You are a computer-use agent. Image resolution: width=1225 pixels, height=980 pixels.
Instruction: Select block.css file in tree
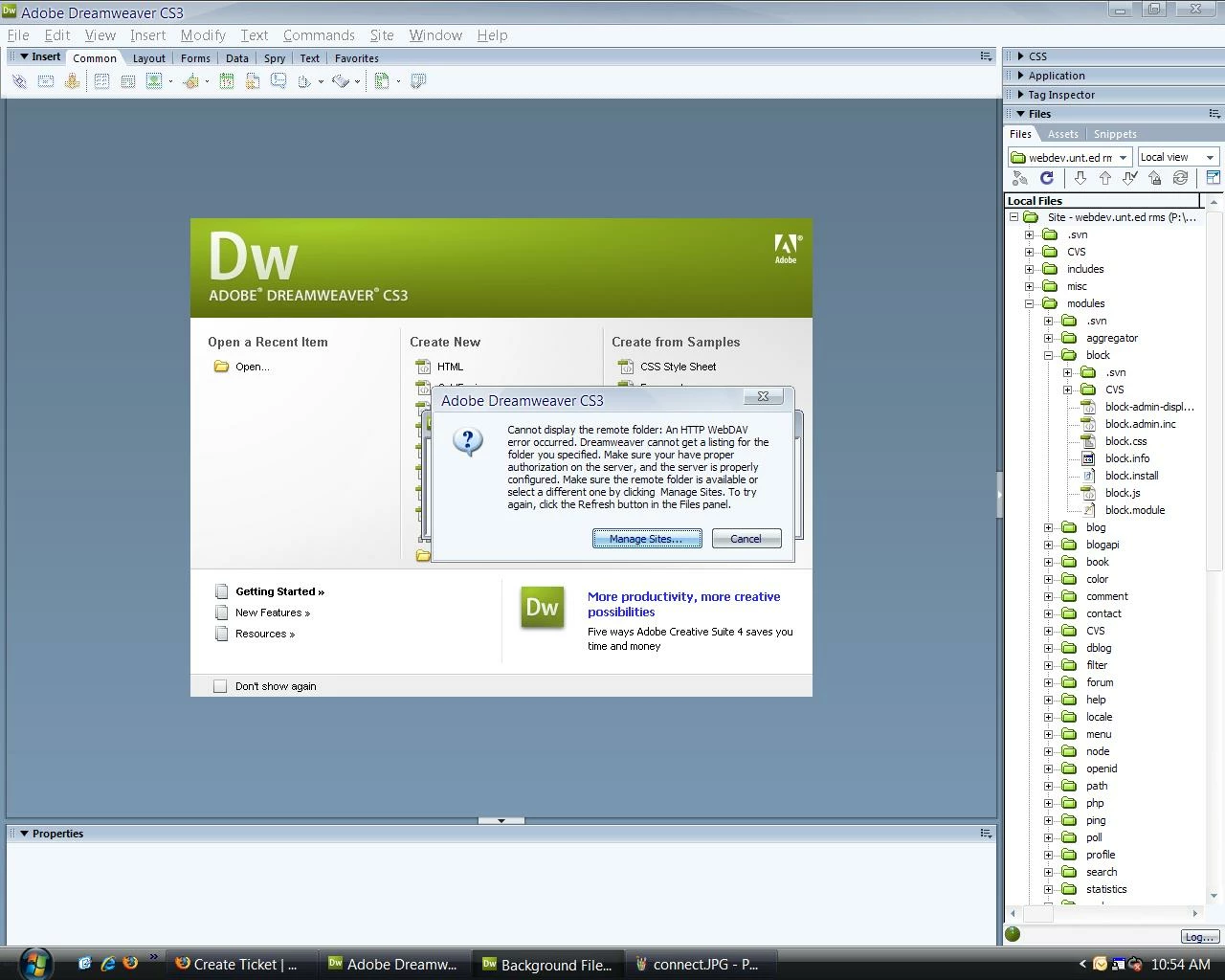[1125, 441]
